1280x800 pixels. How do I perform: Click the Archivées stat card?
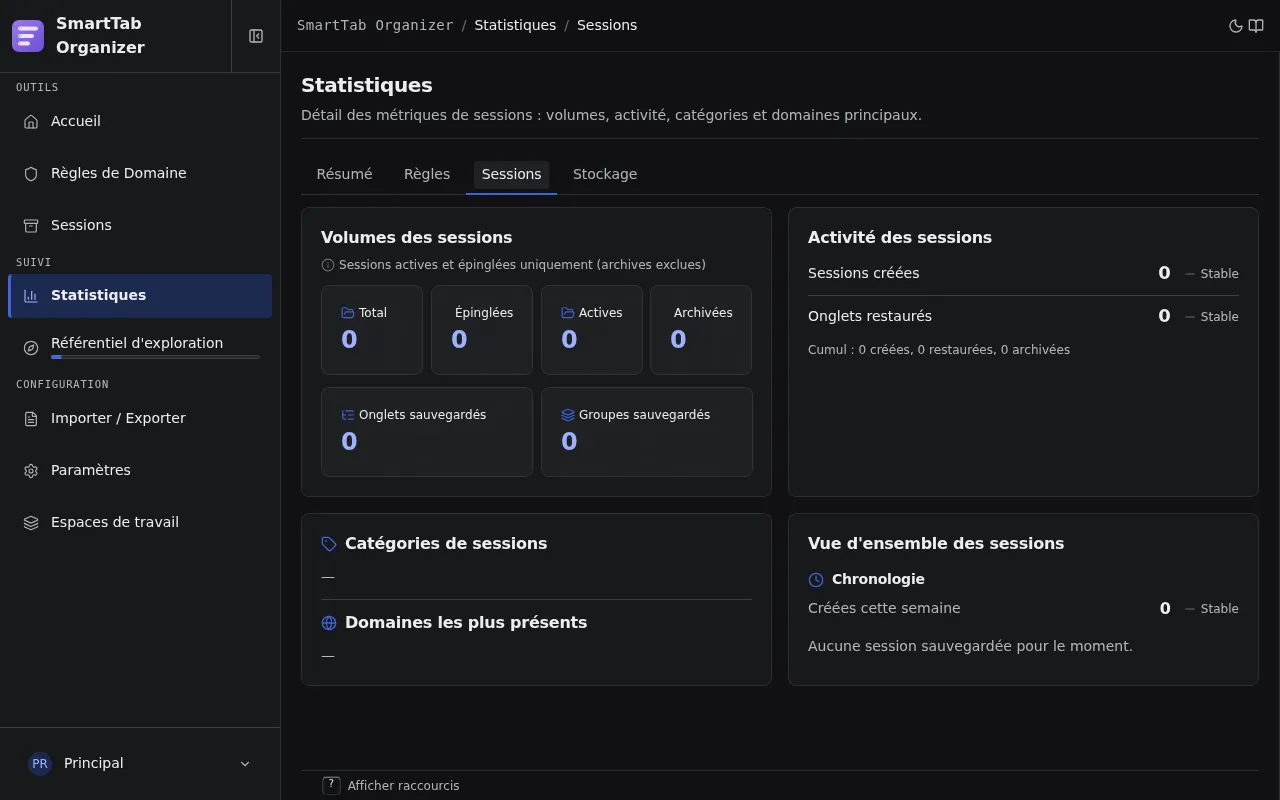click(x=701, y=330)
